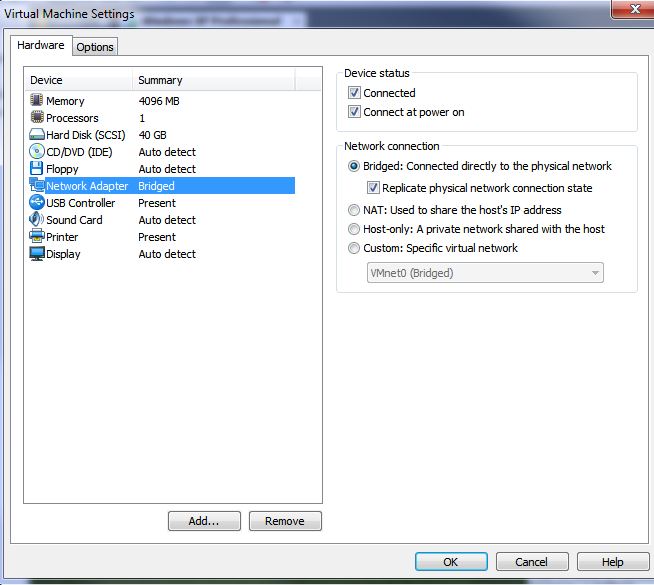Click the CD/DVD (IDE) disc icon
This screenshot has width=654, height=585.
coord(37,151)
